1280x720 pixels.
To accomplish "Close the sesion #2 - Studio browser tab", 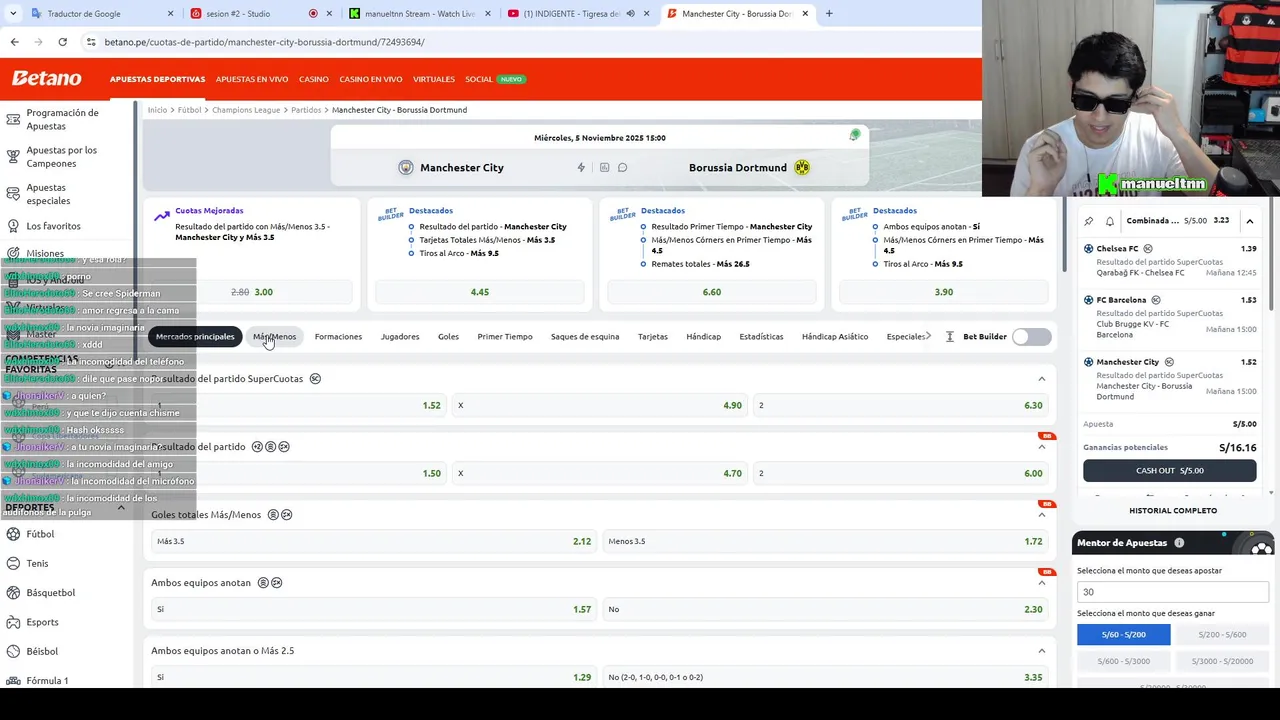I will coord(329,14).
